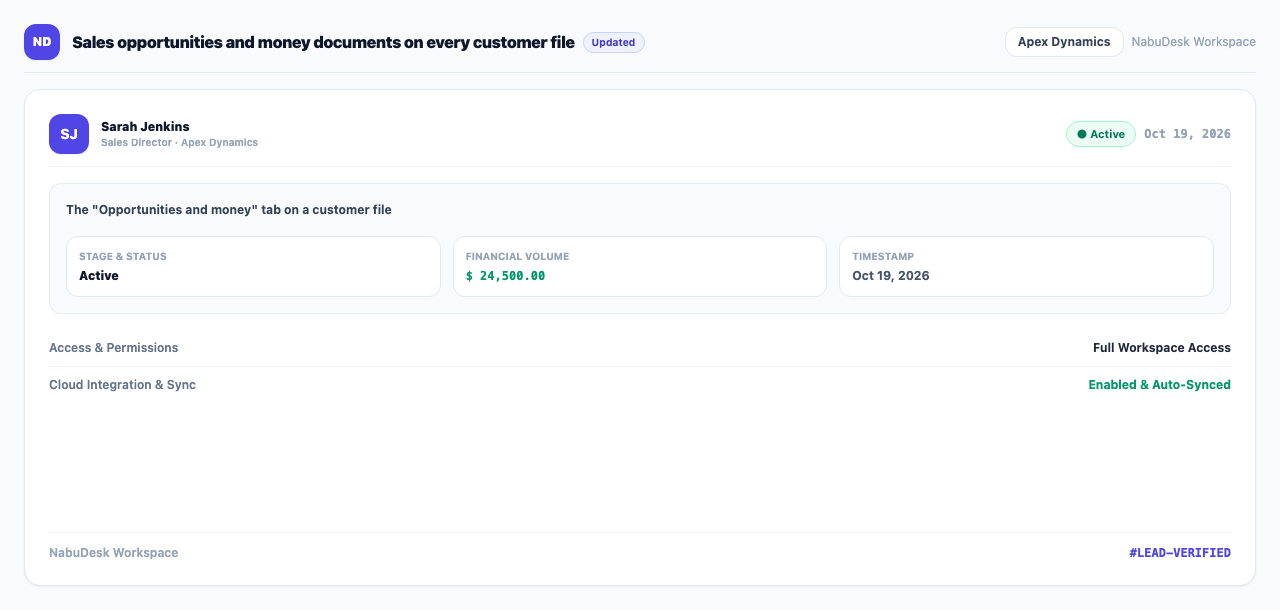
Task: Select the Sarah Jenkins name
Action: pyautogui.click(x=145, y=126)
